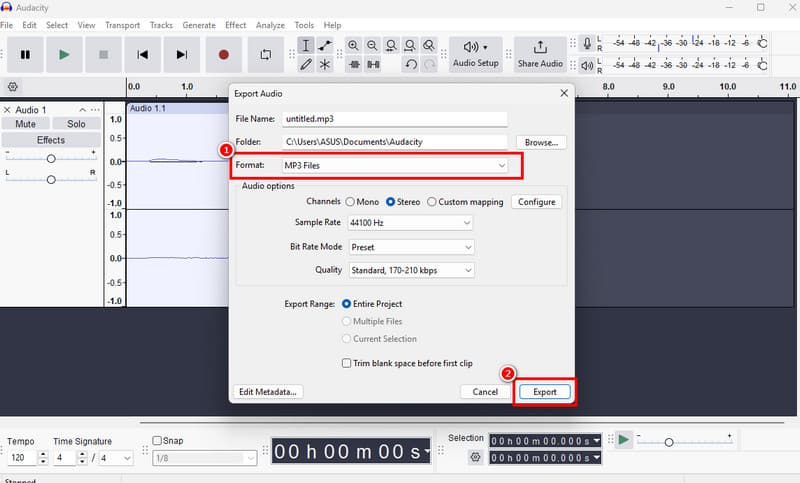Solo the Audio 1 track

pos(76,124)
